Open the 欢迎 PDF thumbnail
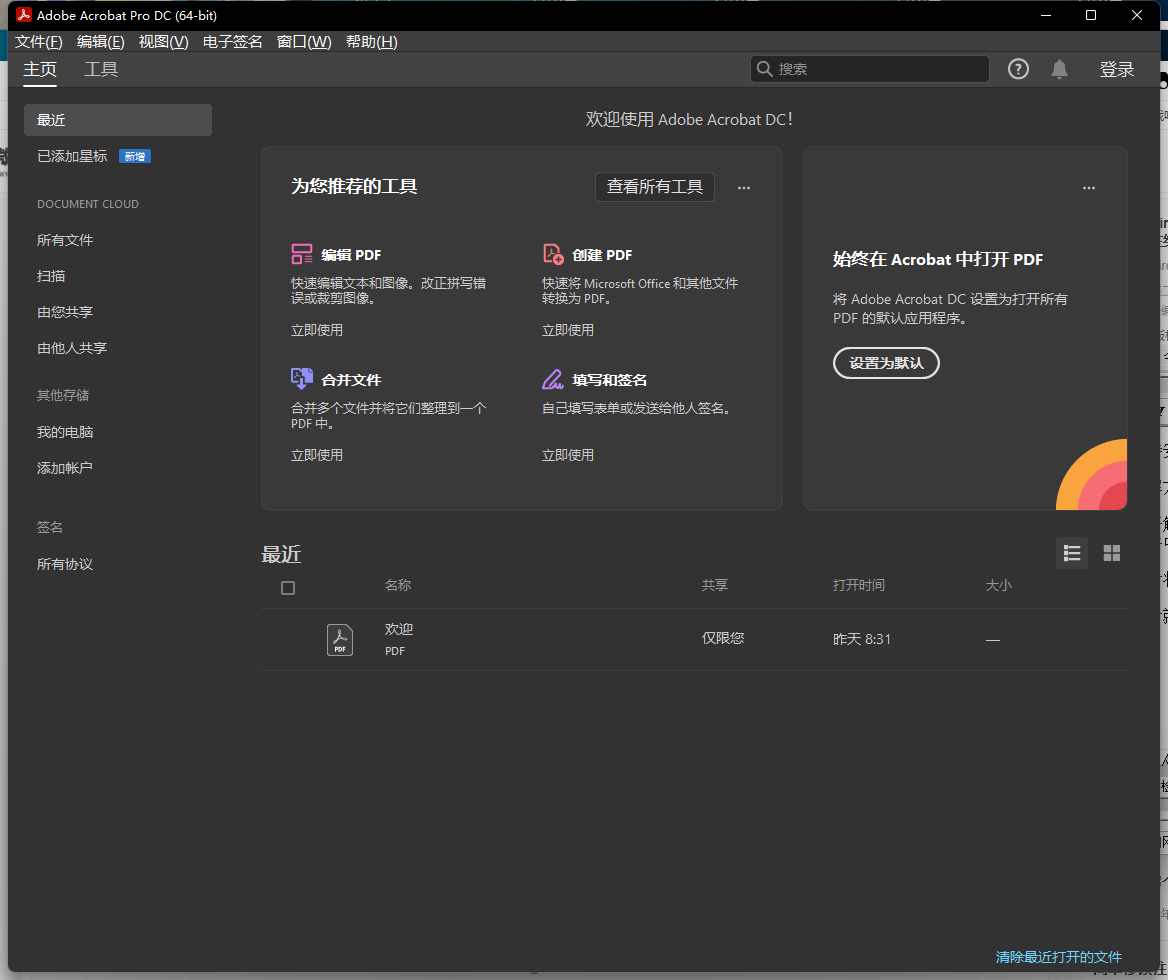 tap(340, 640)
